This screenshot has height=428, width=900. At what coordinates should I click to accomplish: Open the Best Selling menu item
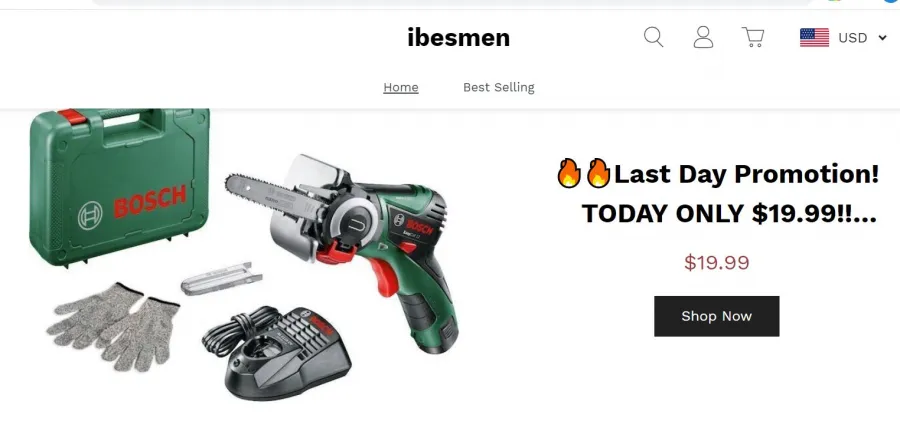pyautogui.click(x=499, y=87)
